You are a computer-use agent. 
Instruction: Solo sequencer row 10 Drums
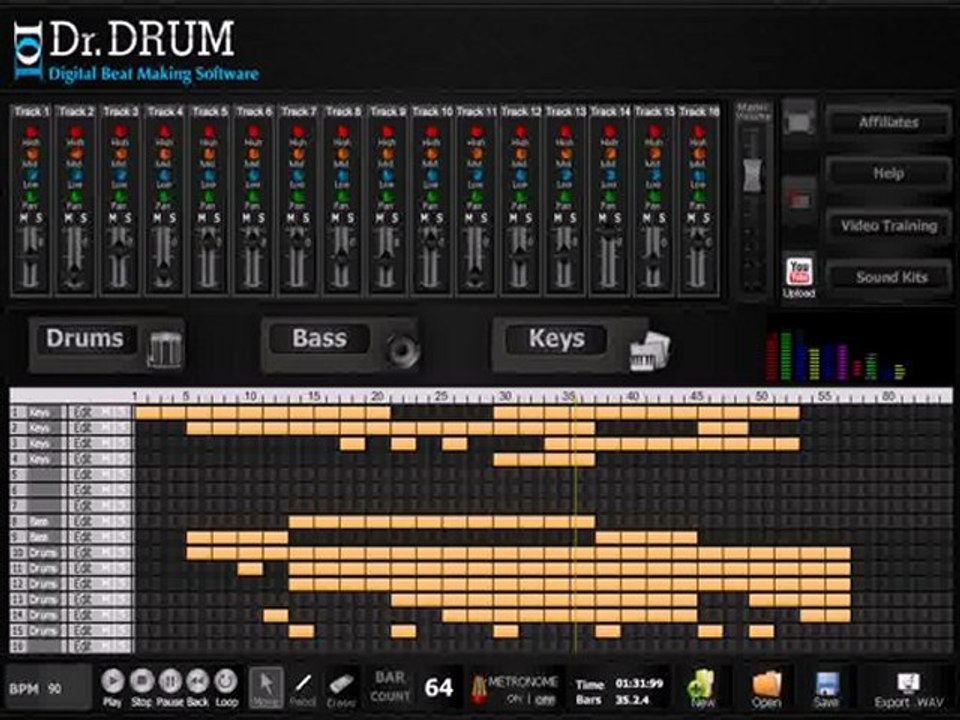click(x=122, y=553)
